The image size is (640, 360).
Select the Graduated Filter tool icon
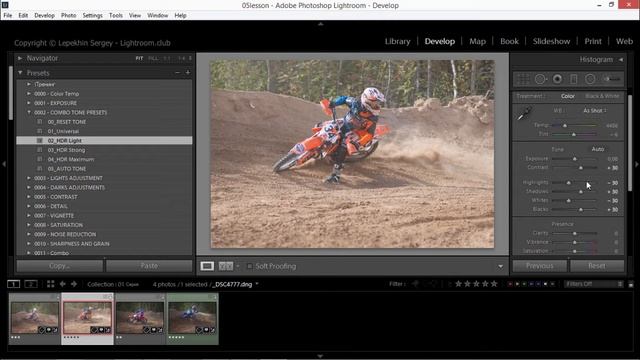573,79
